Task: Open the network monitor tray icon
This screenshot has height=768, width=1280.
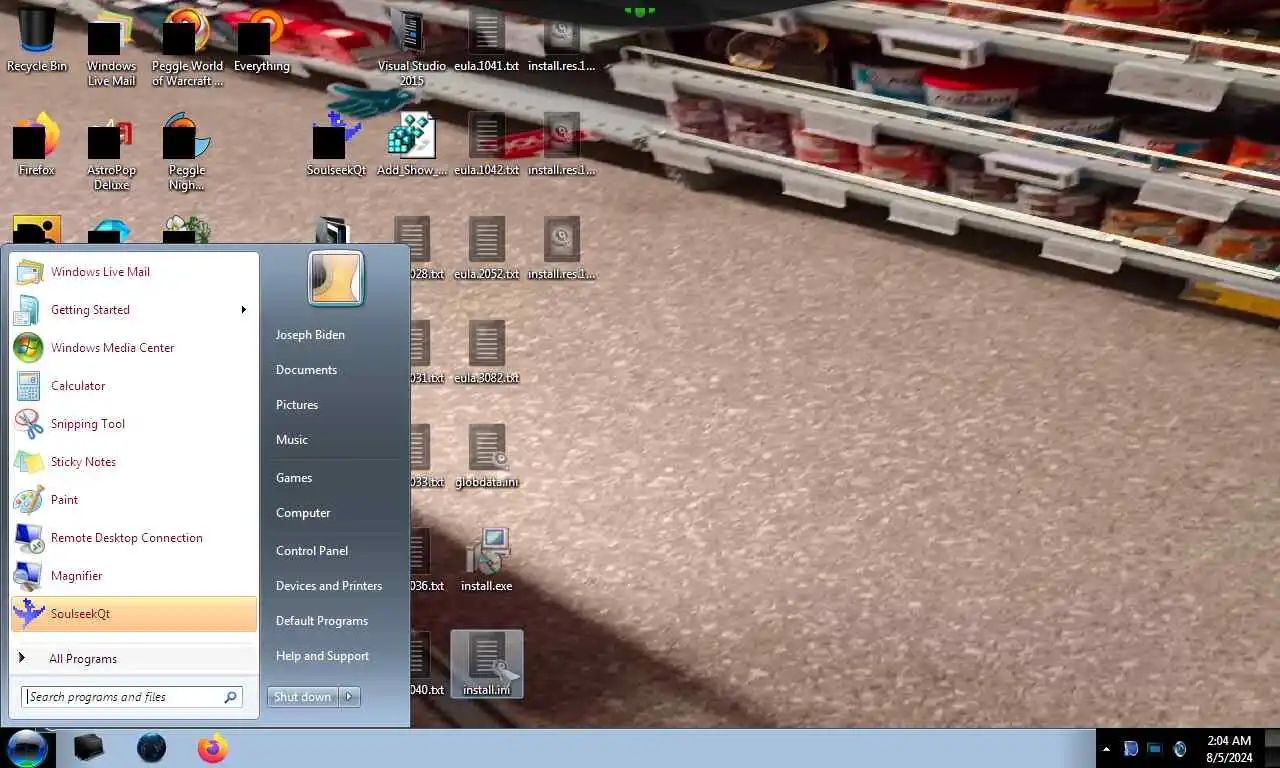Action: click(x=1155, y=749)
